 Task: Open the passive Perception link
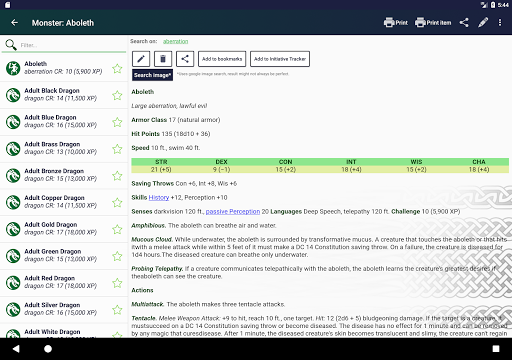pyautogui.click(x=233, y=212)
